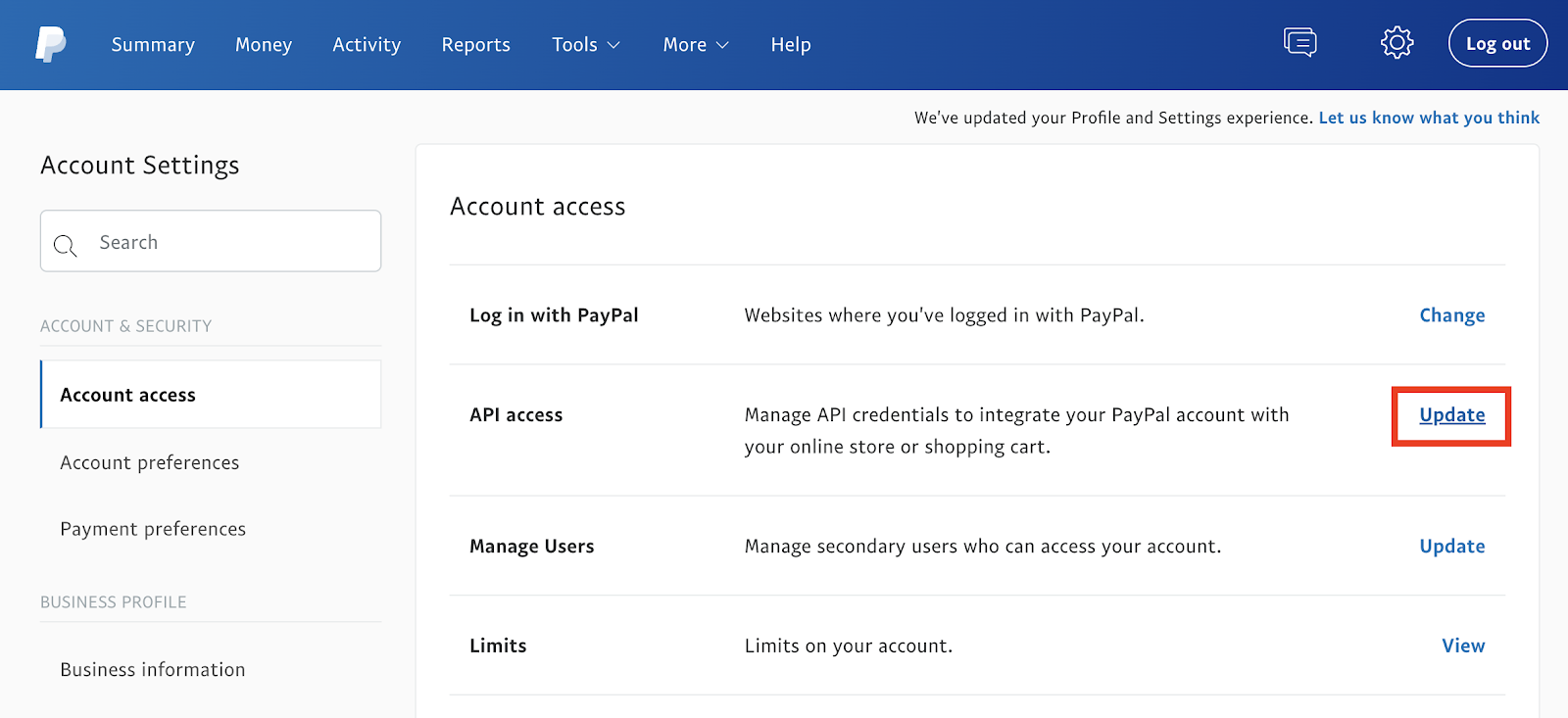Click the 'Account access' panel heading

(x=537, y=207)
